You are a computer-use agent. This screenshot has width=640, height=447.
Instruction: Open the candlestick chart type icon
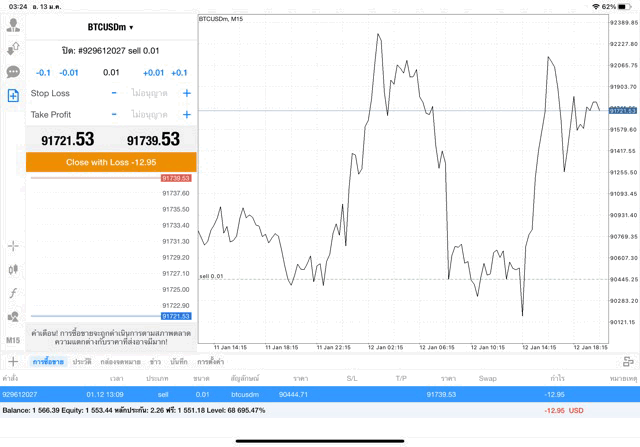tap(13, 269)
